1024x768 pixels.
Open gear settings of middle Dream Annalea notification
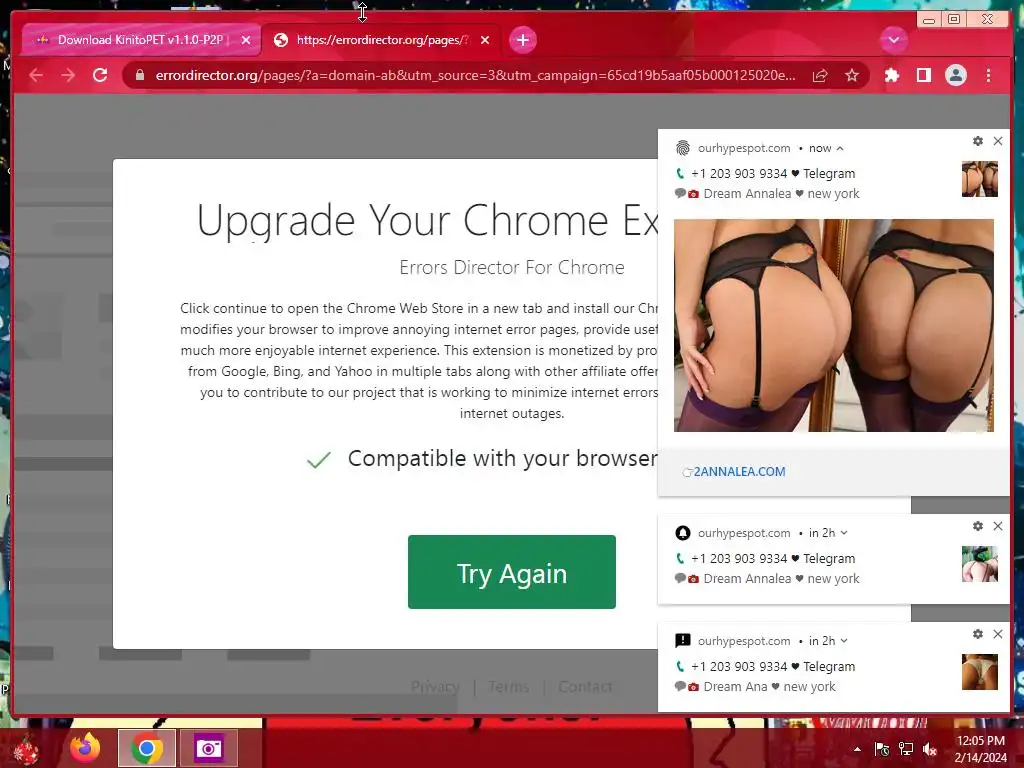point(978,526)
